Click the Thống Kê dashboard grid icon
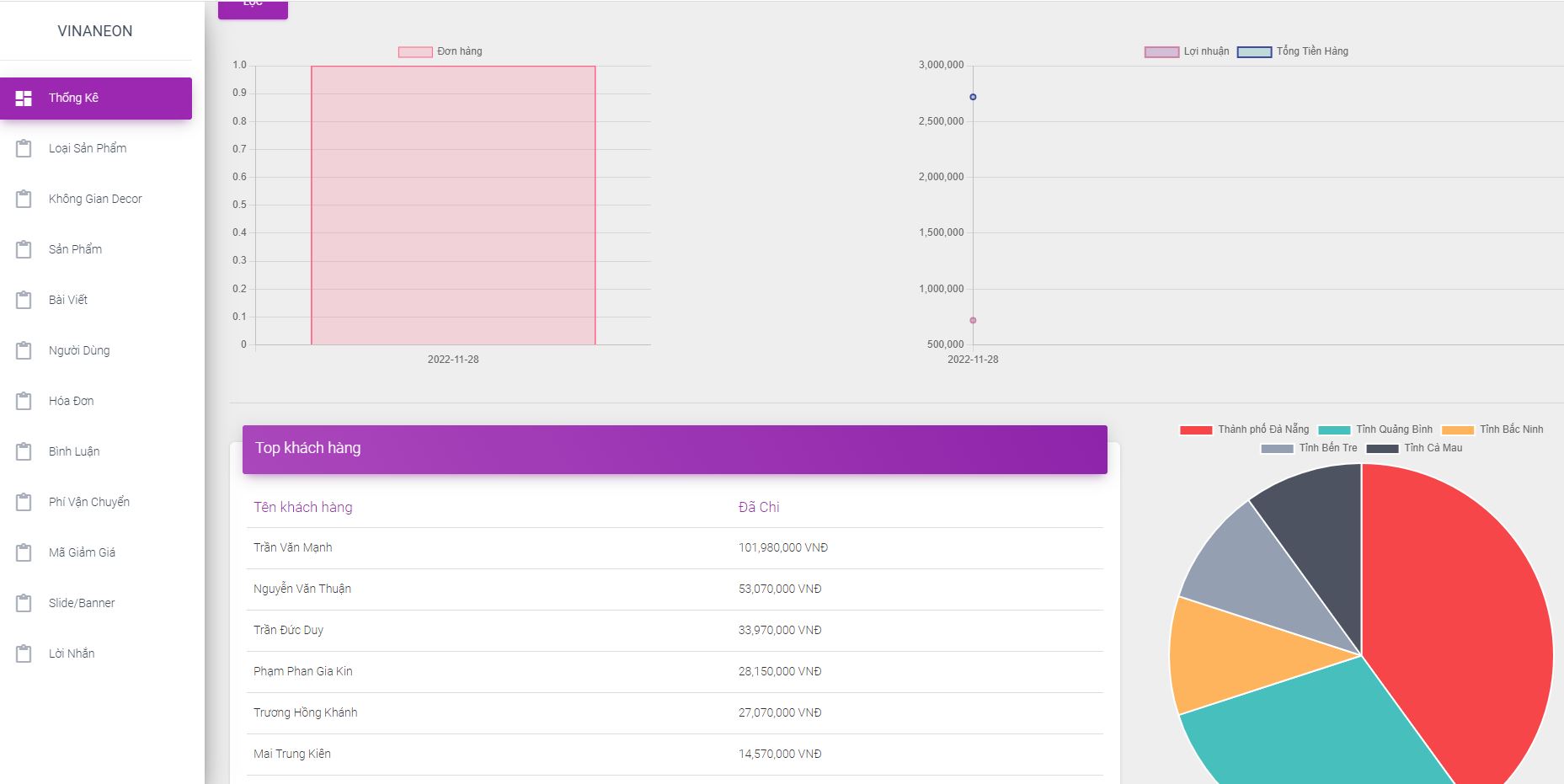Screen dimensions: 1564x784 coord(24,99)
